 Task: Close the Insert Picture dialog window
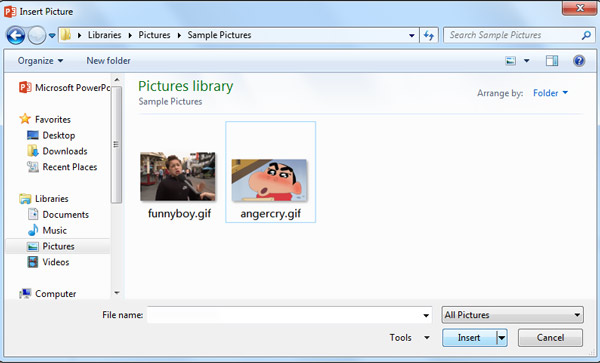pyautogui.click(x=579, y=8)
